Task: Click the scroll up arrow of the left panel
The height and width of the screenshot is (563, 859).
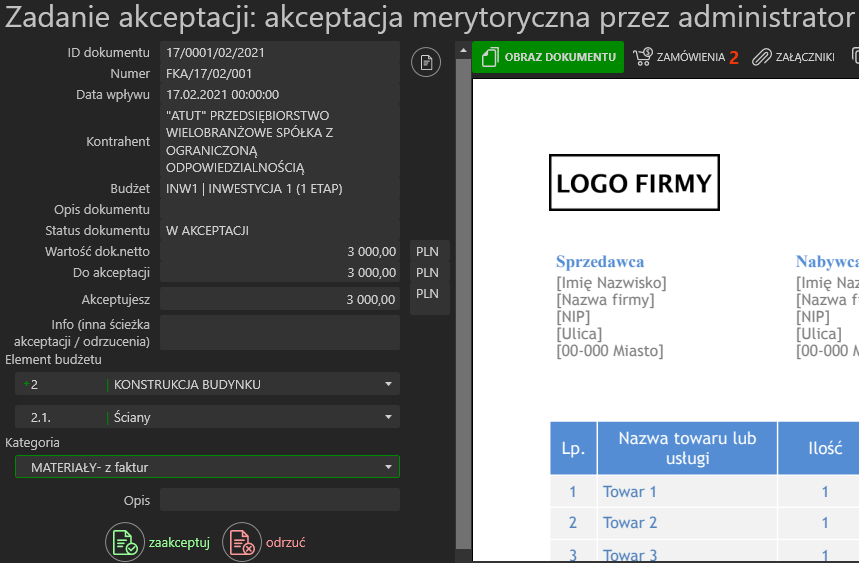Action: click(x=463, y=50)
